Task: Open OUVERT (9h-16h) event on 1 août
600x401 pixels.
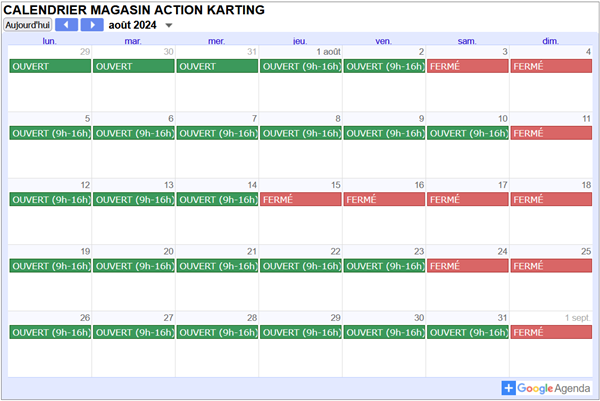Action: (301, 66)
